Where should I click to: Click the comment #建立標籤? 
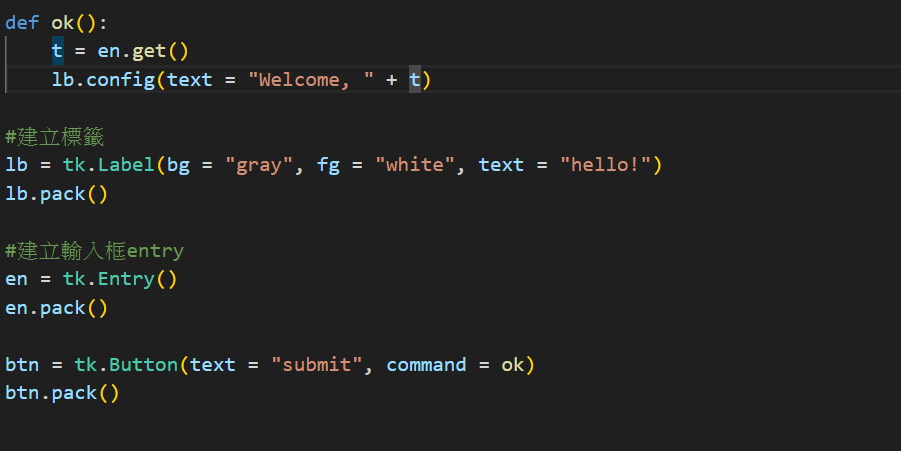[55, 137]
